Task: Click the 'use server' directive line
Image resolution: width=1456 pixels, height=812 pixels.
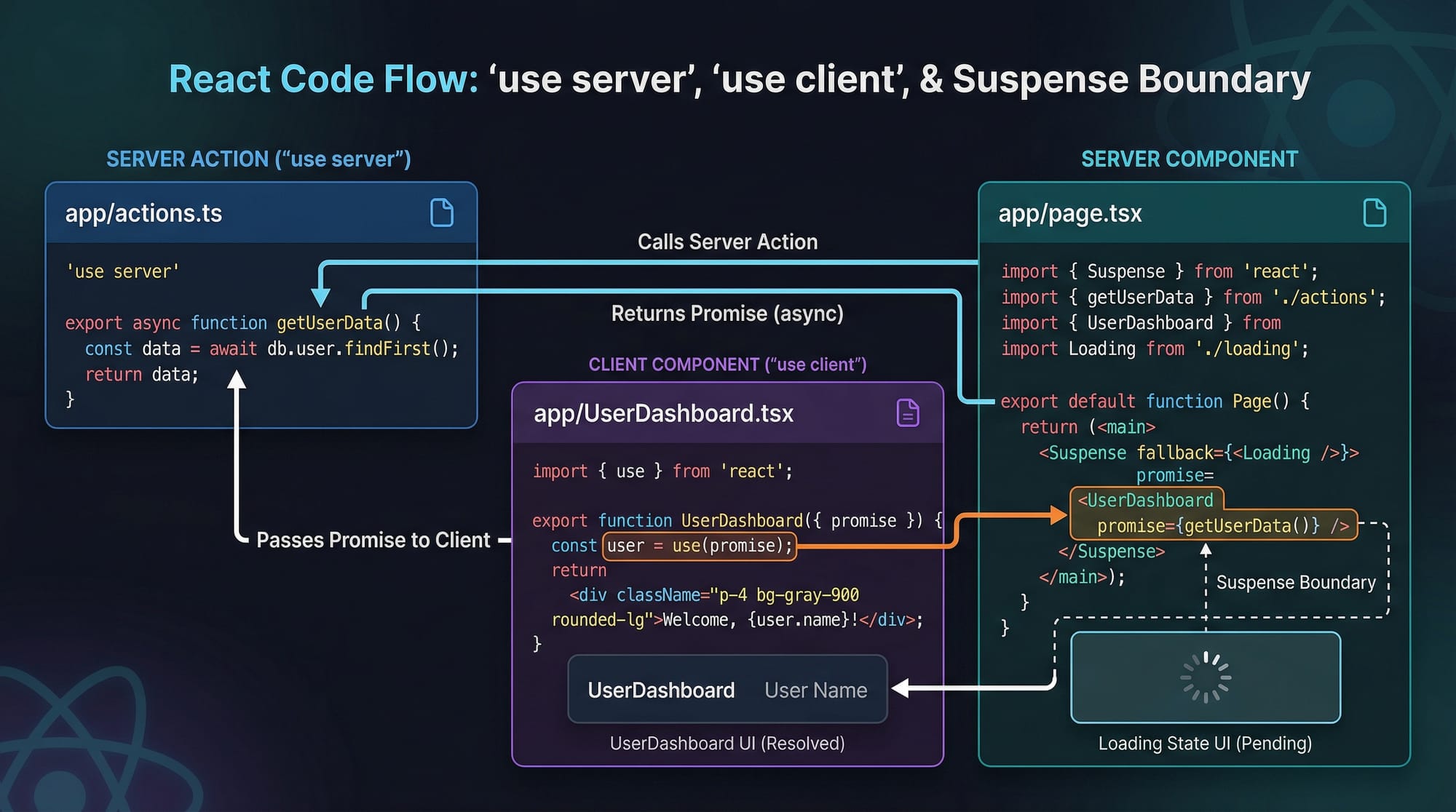Action: click(x=122, y=271)
